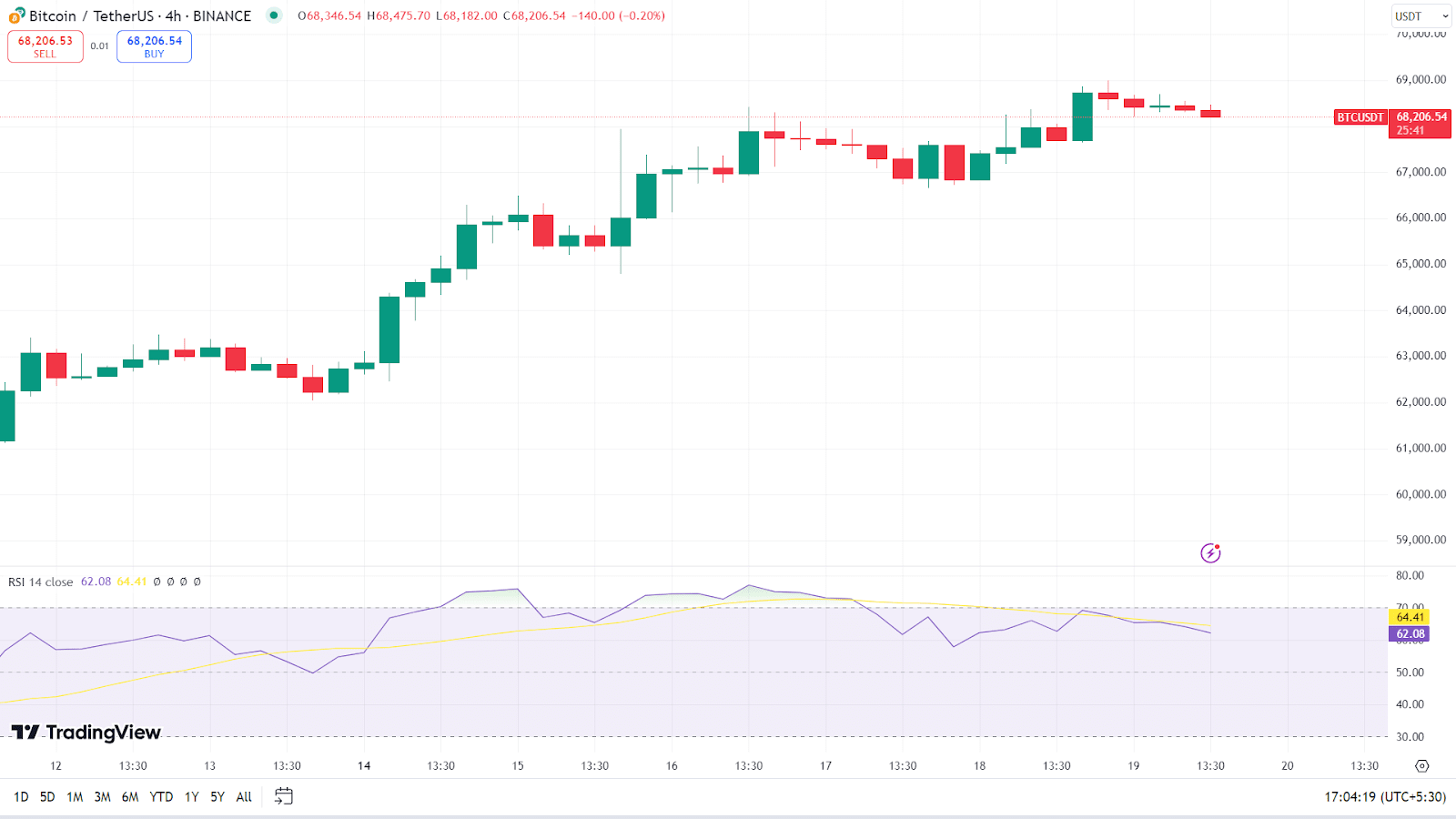Open the USDT currency dropdown

click(1421, 16)
